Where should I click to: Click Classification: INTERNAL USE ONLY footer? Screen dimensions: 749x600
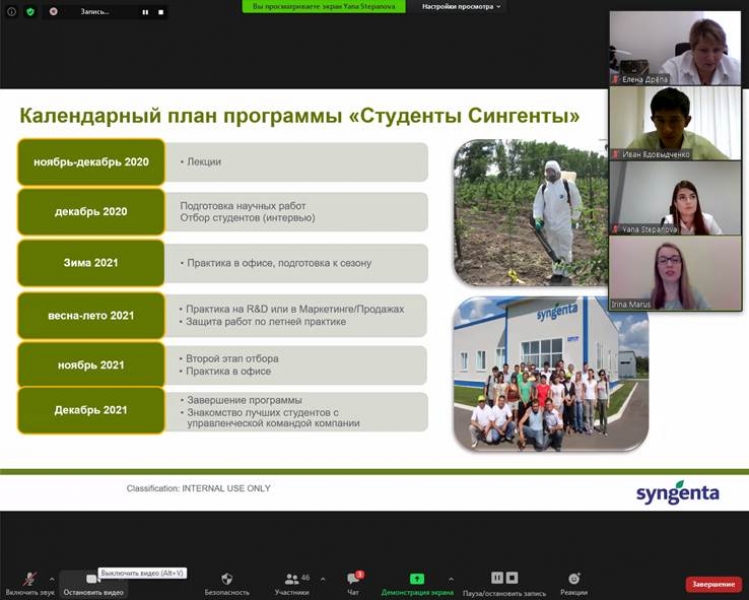click(199, 488)
